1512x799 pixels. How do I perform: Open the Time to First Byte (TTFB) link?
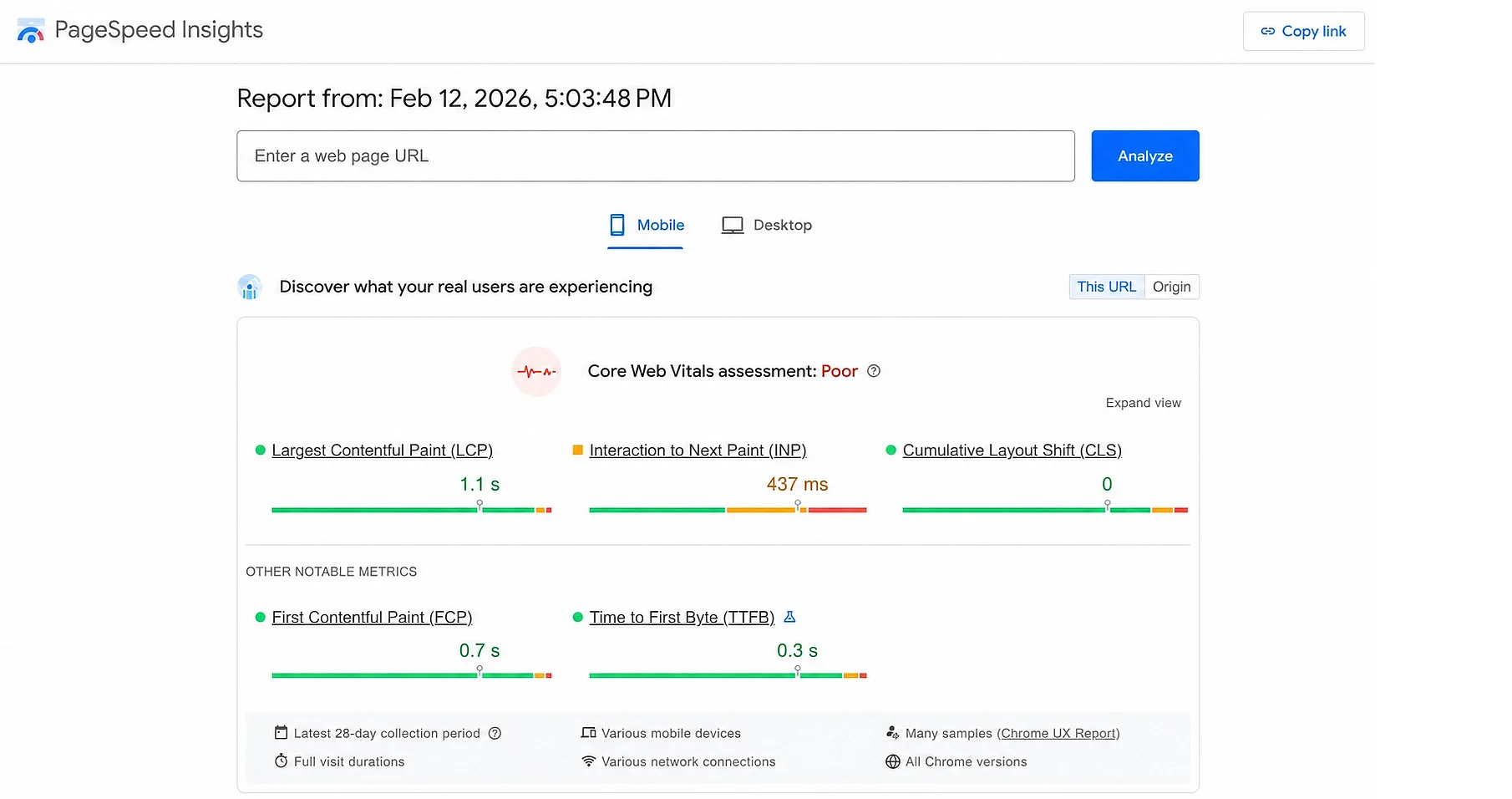pyautogui.click(x=682, y=618)
